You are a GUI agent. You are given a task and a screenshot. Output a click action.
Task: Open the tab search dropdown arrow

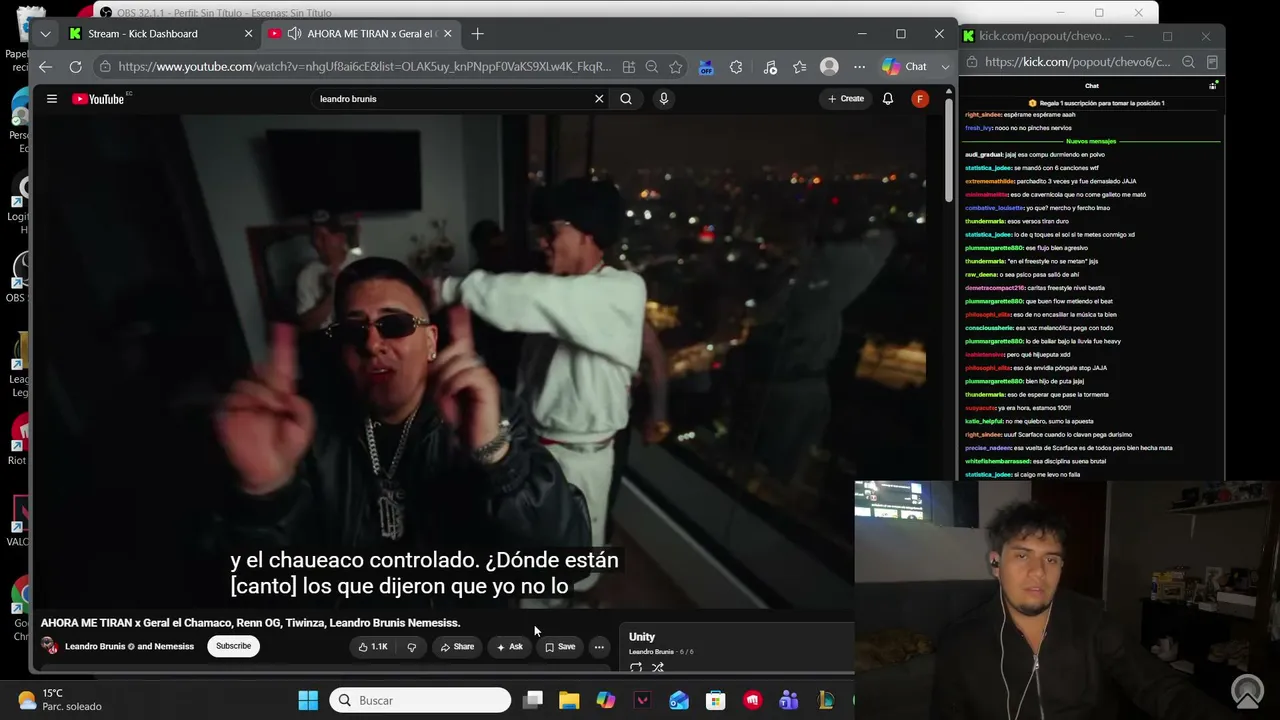click(x=45, y=34)
